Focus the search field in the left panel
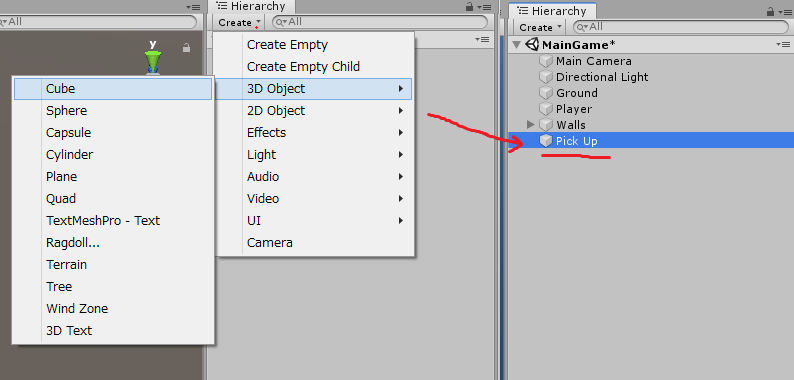The image size is (794, 380). coord(98,22)
